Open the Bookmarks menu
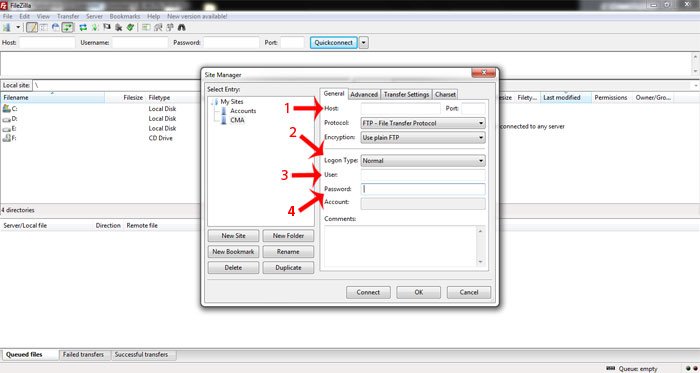The width and height of the screenshot is (700, 373). coord(125,16)
